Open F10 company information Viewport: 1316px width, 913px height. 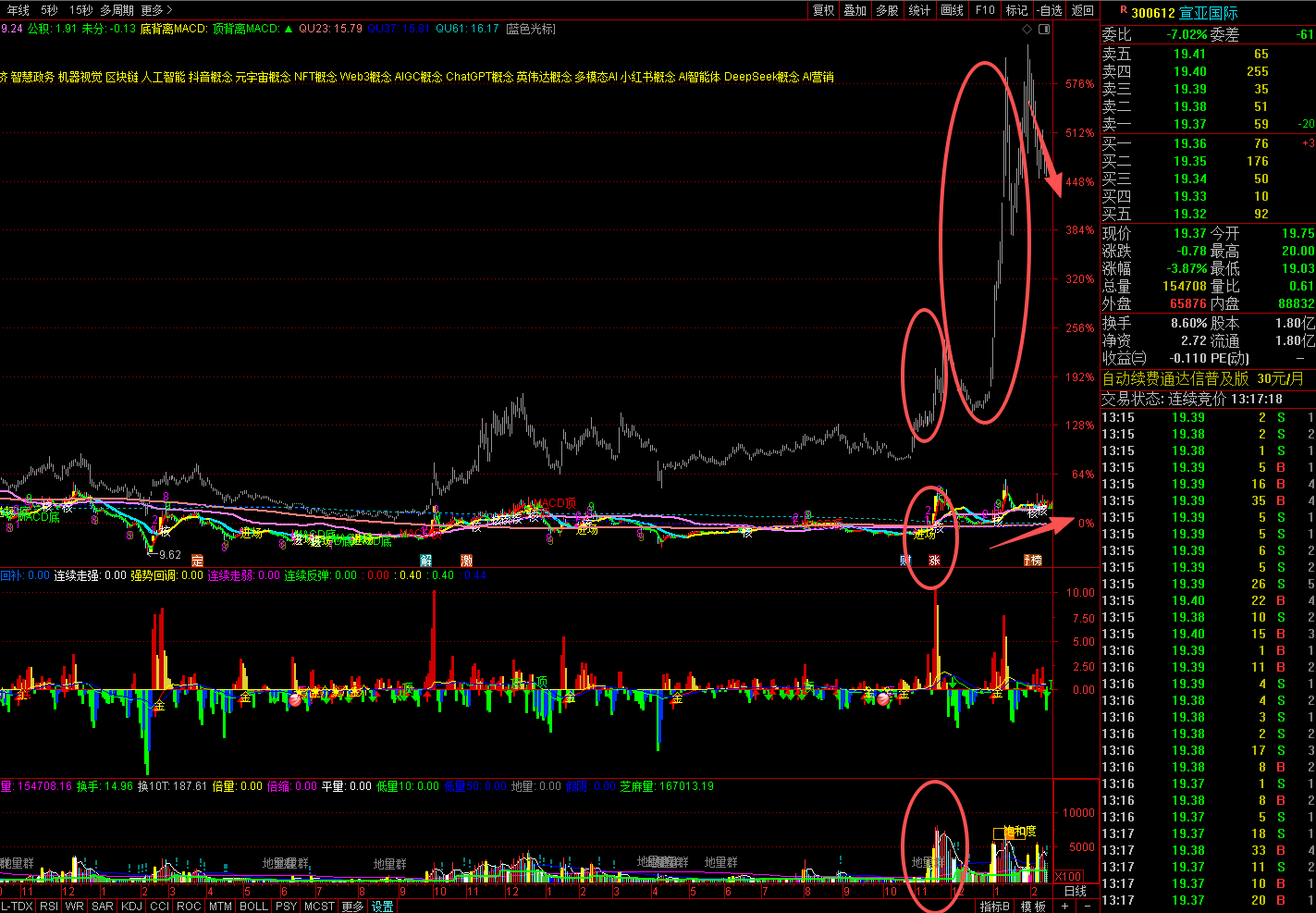pos(985,10)
